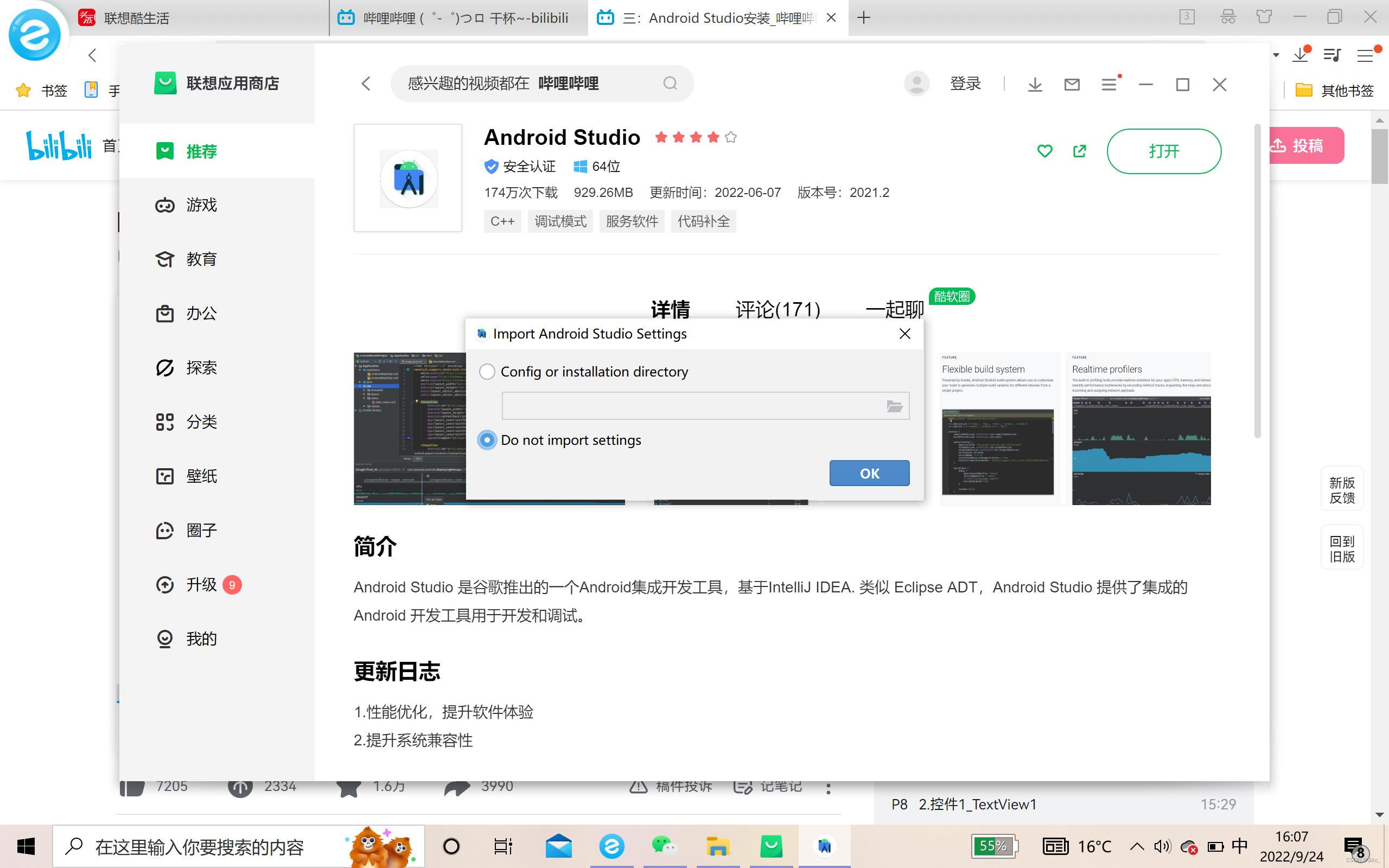
Task: Click the user avatar icon
Action: (916, 84)
